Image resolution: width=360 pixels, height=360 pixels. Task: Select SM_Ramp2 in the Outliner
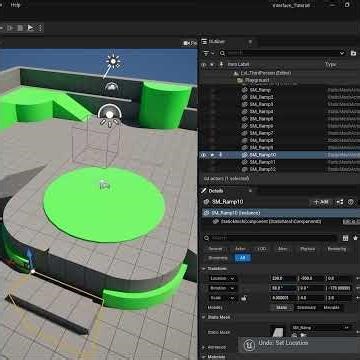click(x=279, y=97)
